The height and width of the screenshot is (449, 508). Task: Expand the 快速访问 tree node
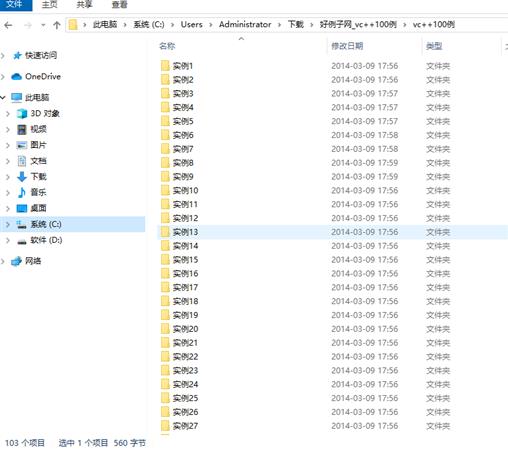(x=3, y=55)
